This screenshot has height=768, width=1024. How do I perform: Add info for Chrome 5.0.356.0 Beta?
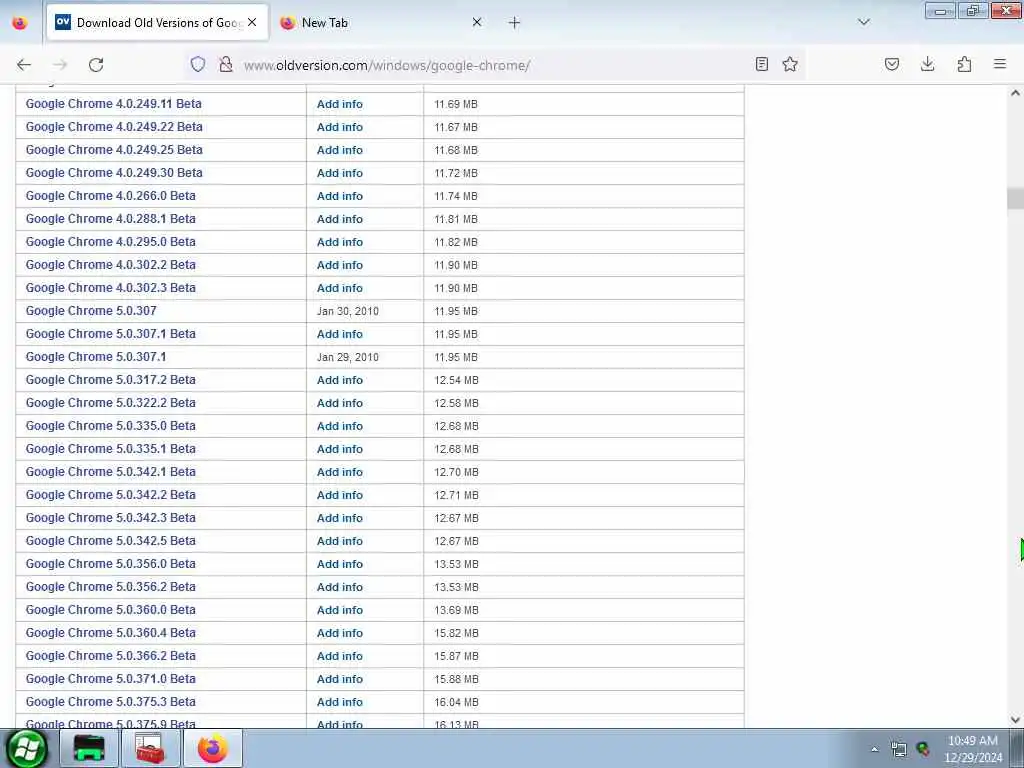tap(340, 564)
